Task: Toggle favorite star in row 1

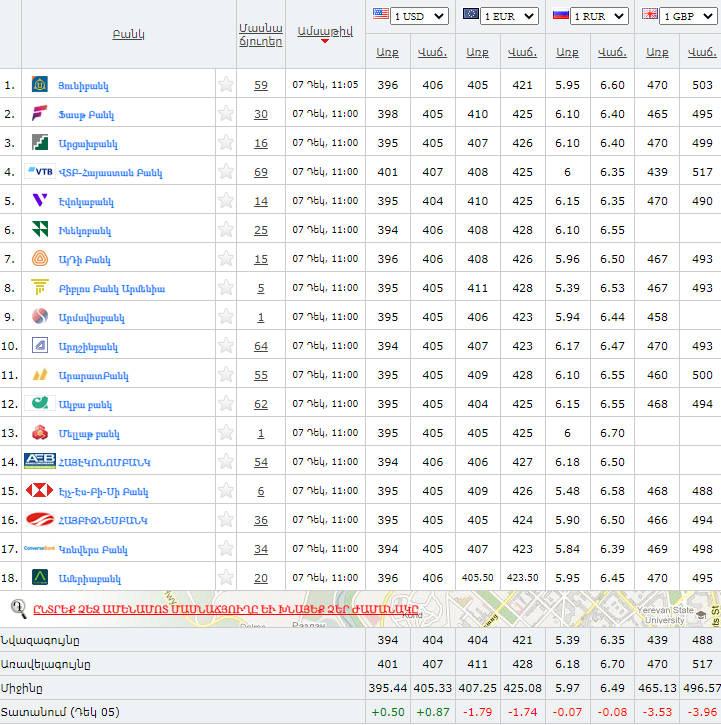Action: pyautogui.click(x=226, y=85)
